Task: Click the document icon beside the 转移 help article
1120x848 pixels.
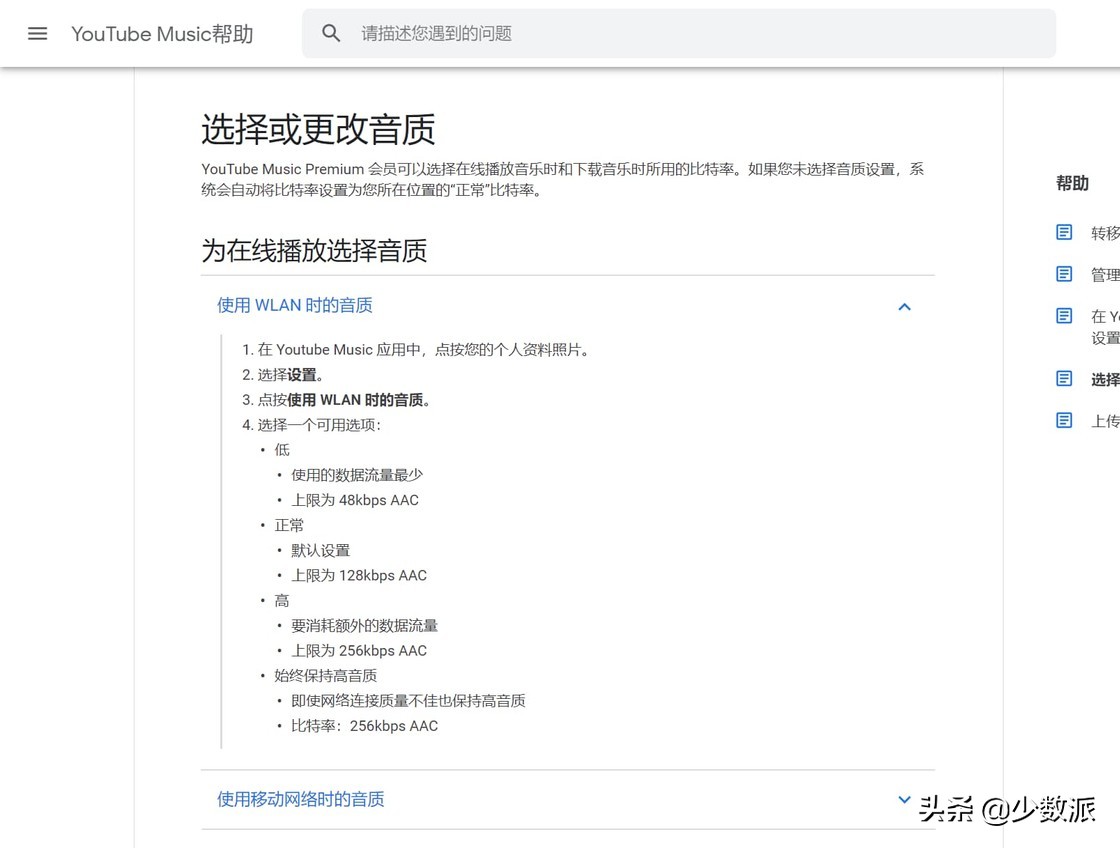Action: click(1063, 232)
